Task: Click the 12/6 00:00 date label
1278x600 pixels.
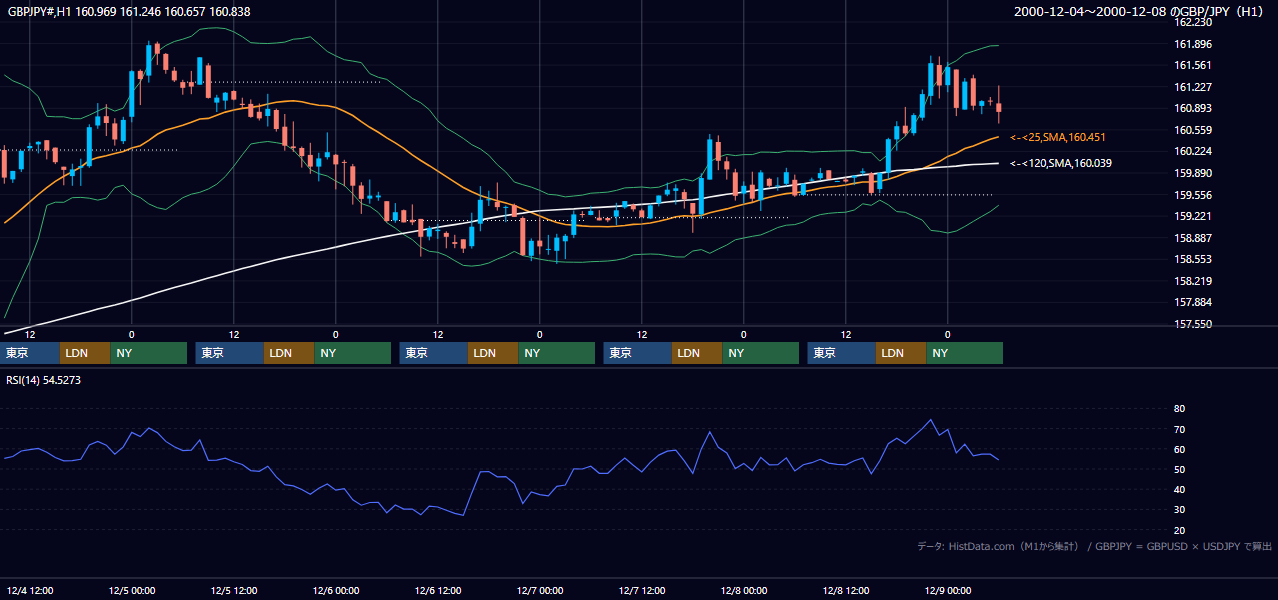Action: click(336, 591)
